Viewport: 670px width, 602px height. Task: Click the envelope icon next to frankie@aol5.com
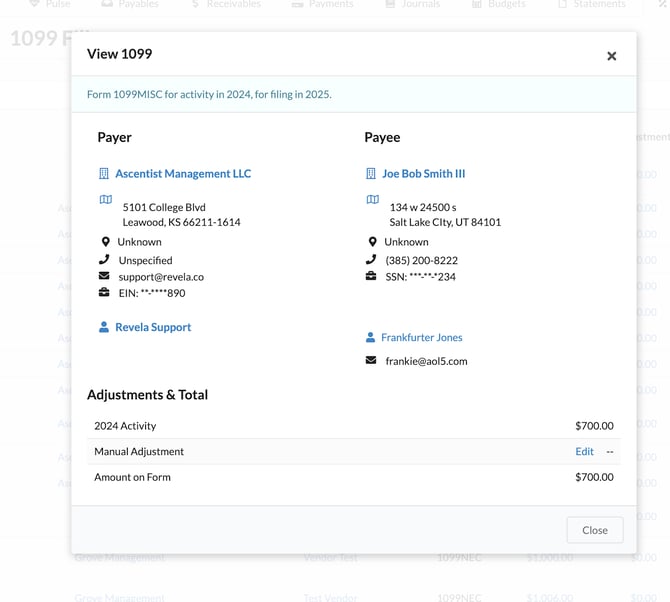[x=372, y=361]
